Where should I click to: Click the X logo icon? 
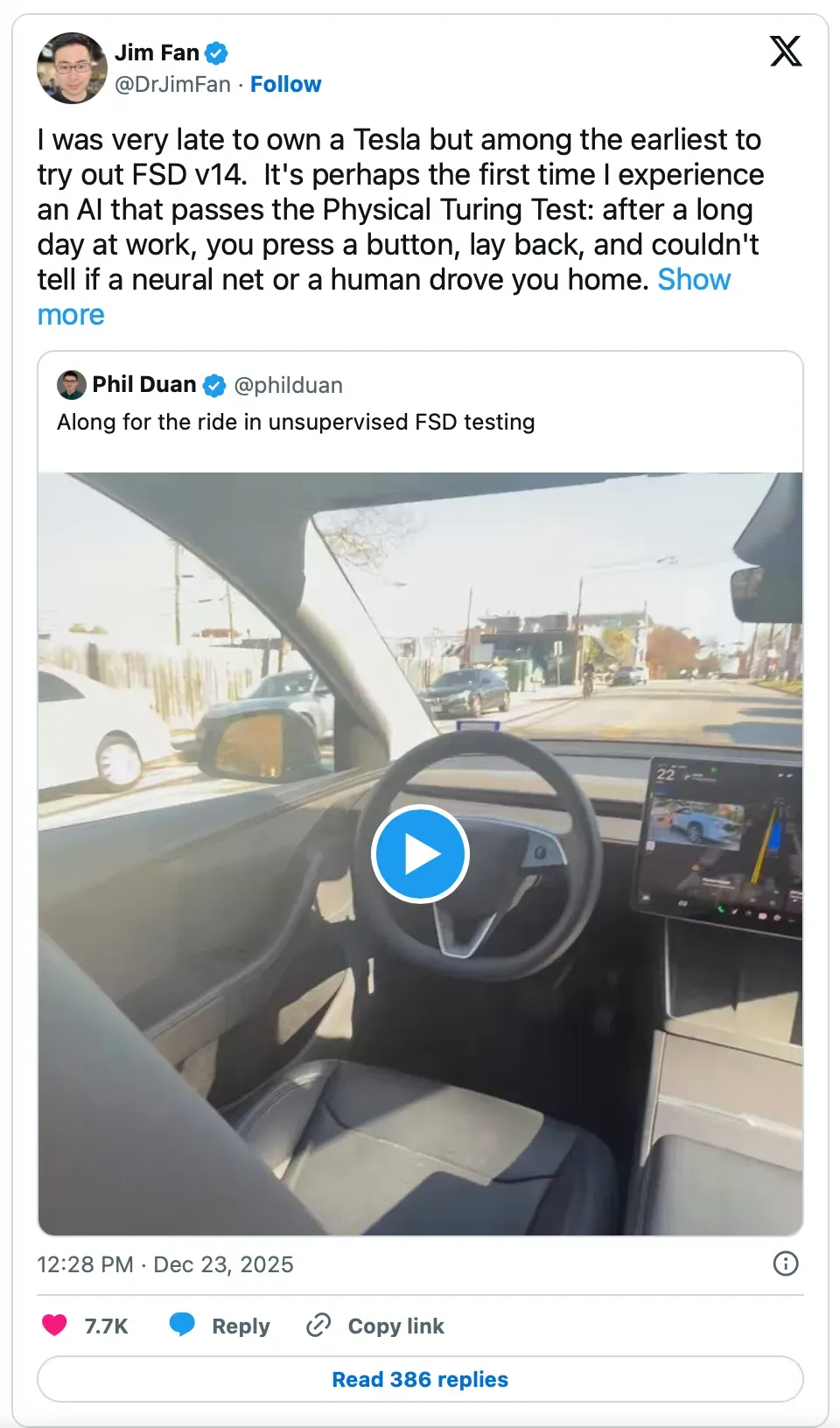(x=785, y=51)
